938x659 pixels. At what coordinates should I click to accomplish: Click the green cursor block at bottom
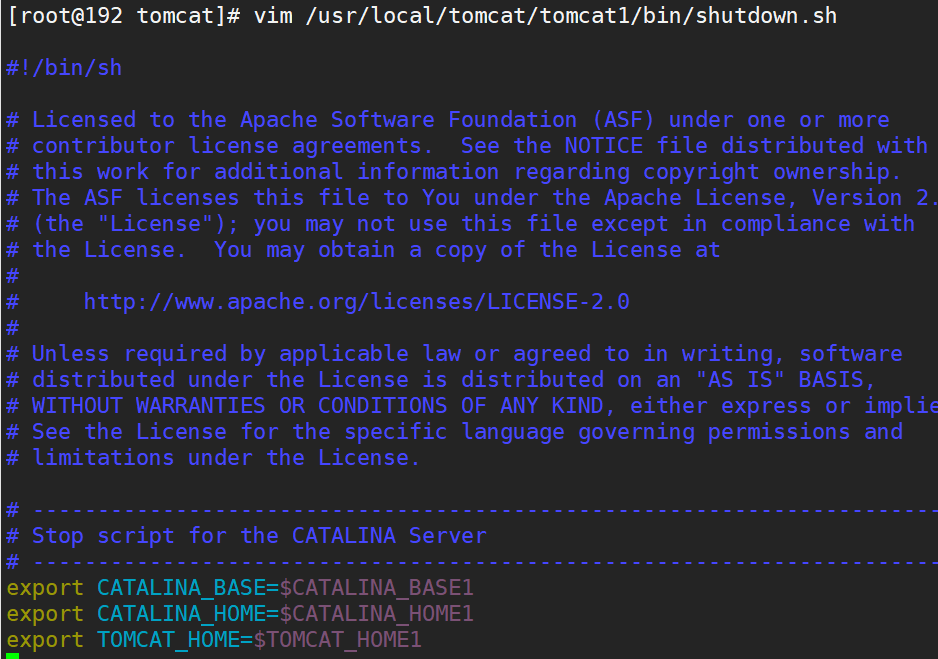[x=11, y=655]
